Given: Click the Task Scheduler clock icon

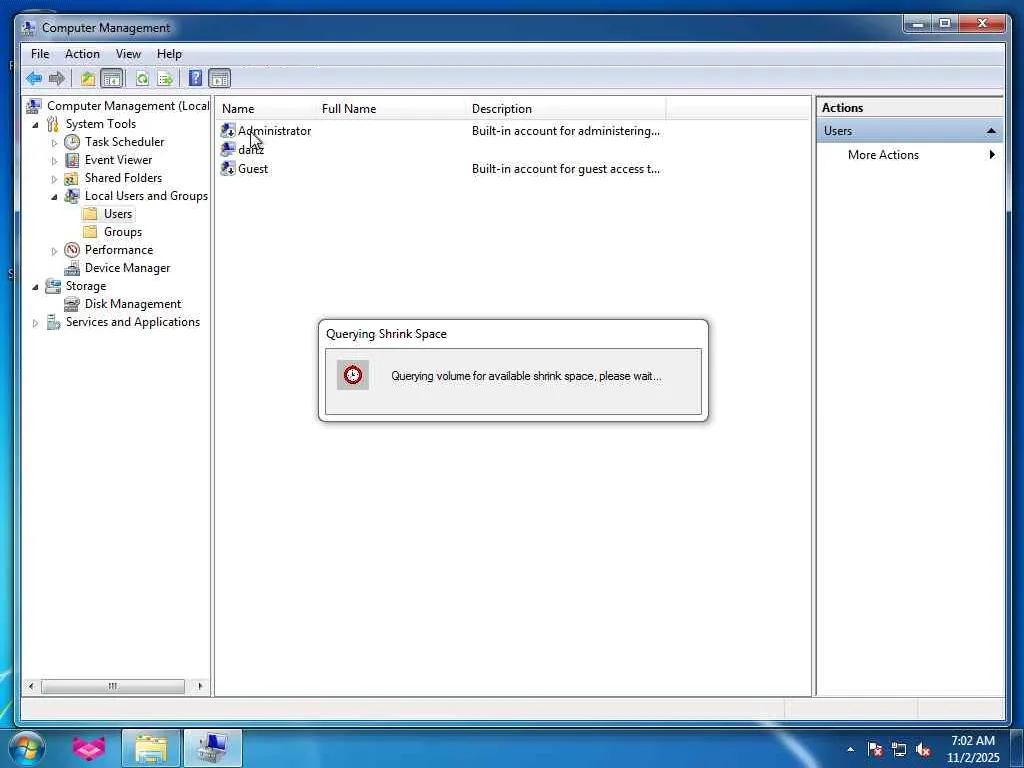Looking at the screenshot, I should 72,142.
